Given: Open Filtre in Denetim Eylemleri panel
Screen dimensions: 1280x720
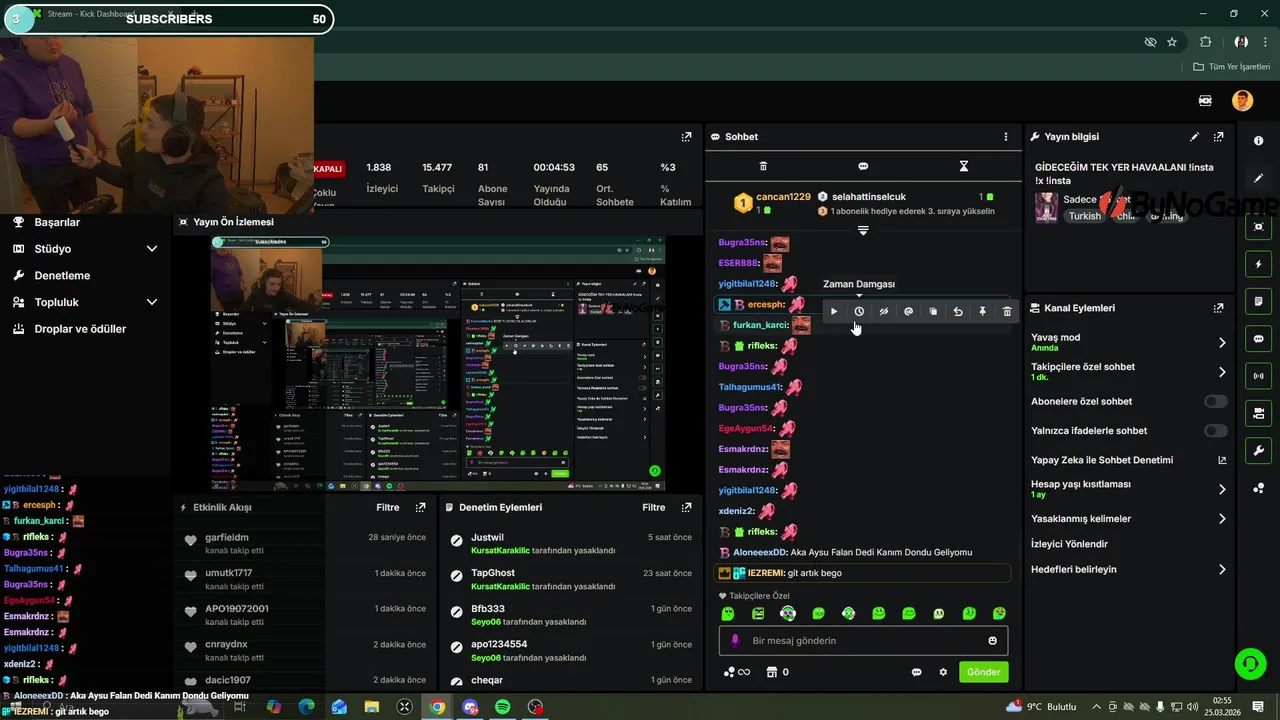Looking at the screenshot, I should click(654, 507).
